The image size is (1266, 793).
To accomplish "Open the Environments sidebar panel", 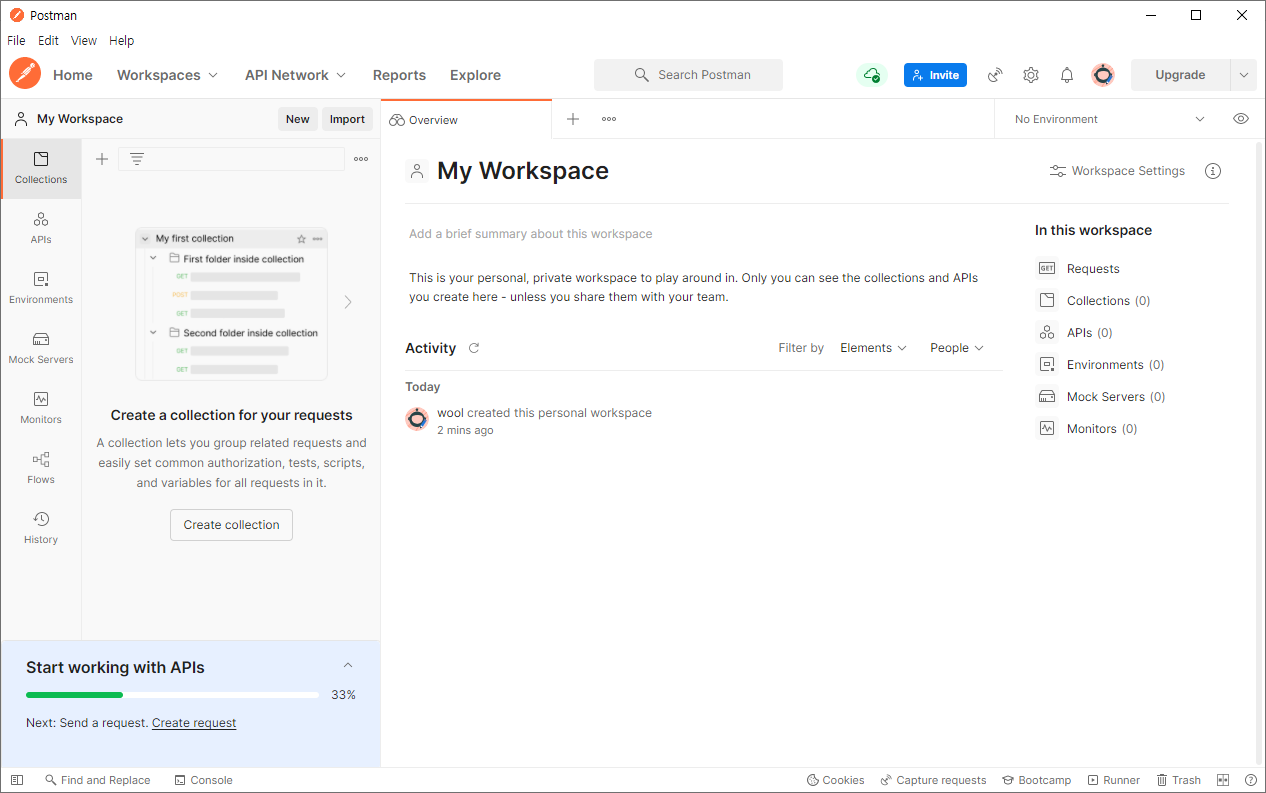I will click(41, 288).
